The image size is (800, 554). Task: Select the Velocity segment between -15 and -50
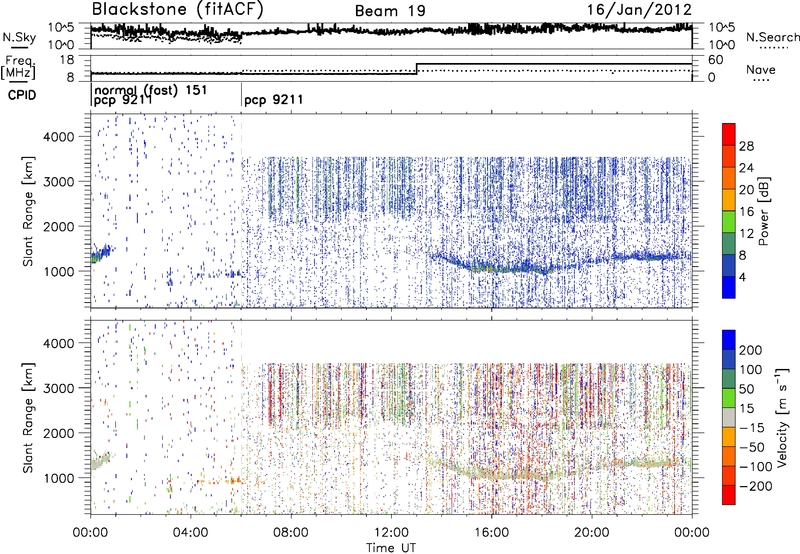point(729,437)
